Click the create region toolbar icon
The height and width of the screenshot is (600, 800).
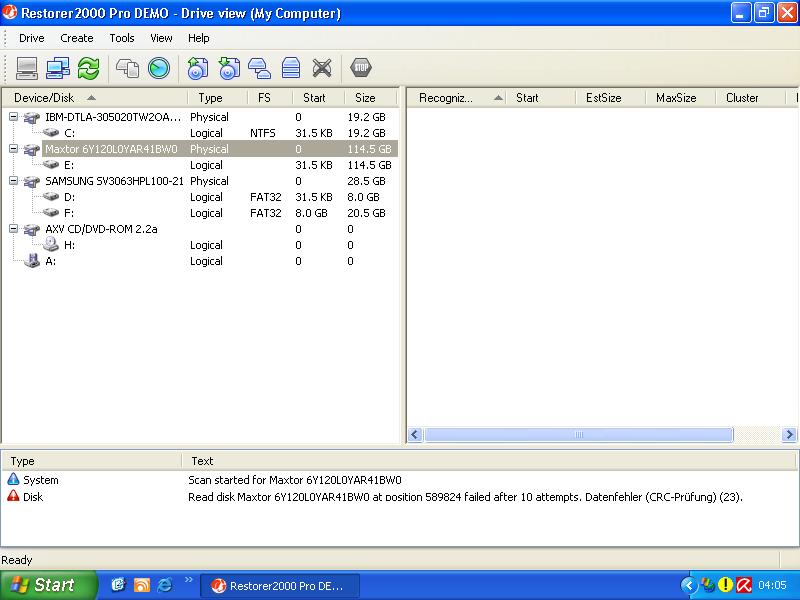260,68
